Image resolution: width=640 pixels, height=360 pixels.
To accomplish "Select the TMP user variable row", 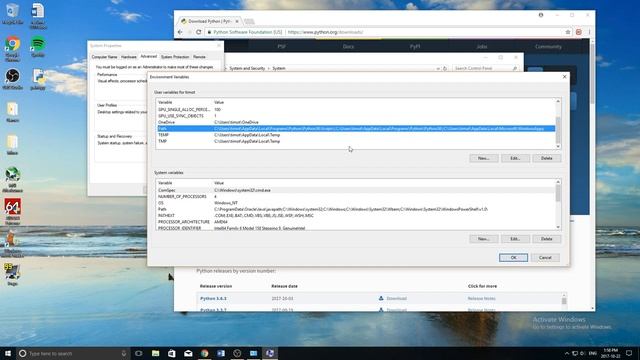I will coord(356,141).
